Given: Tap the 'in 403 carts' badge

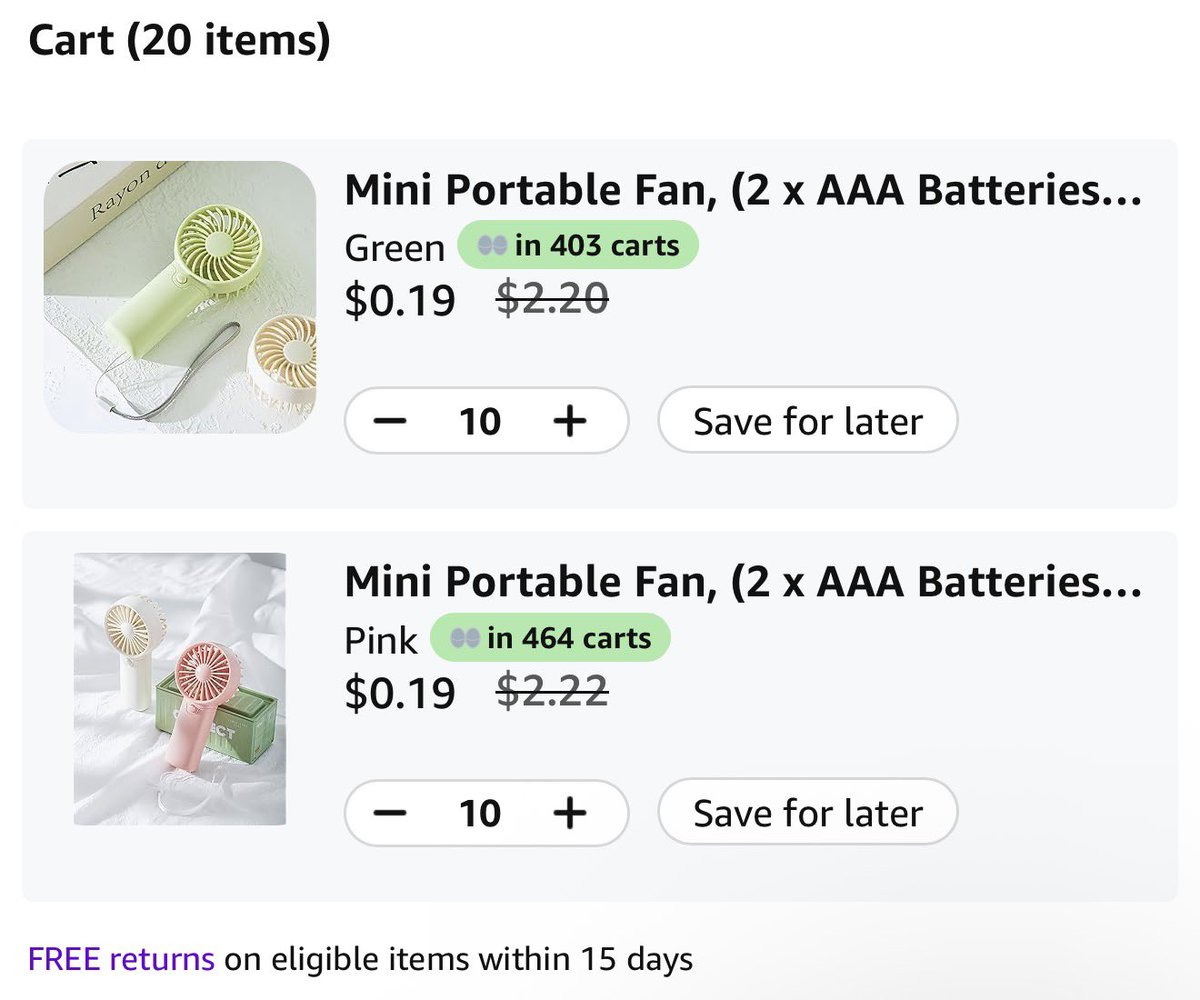Looking at the screenshot, I should 578,245.
